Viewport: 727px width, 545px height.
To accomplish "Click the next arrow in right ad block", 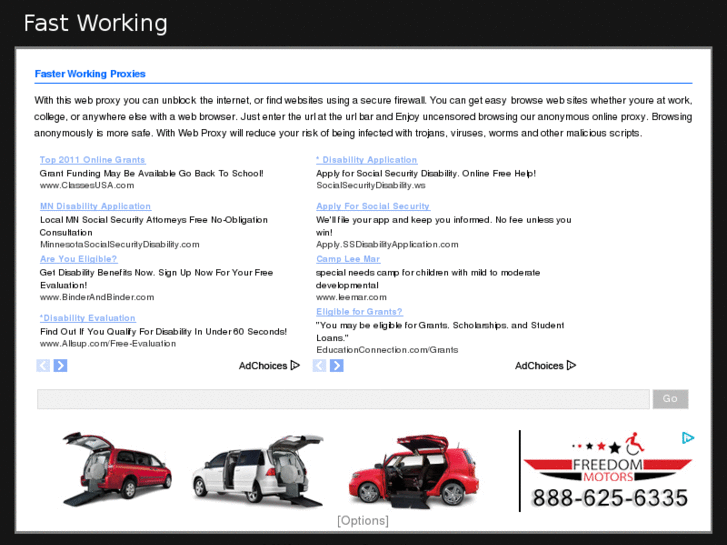I will pos(337,365).
